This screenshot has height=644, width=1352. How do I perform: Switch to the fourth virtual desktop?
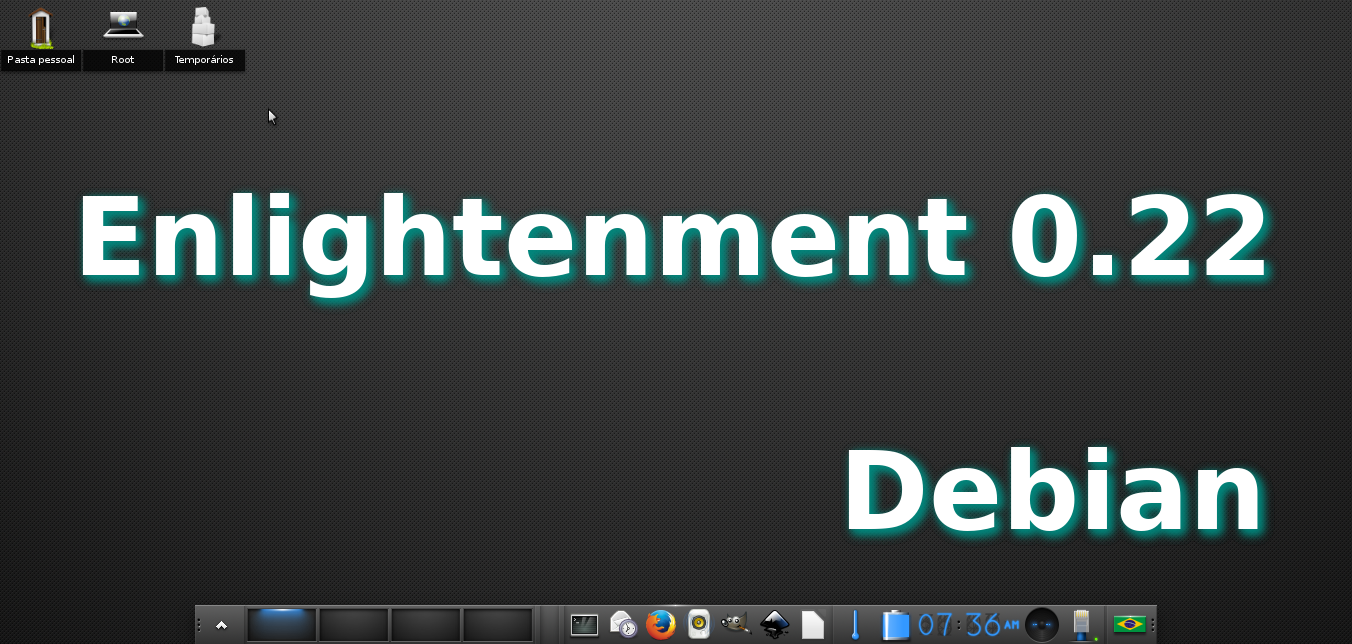click(x=498, y=622)
